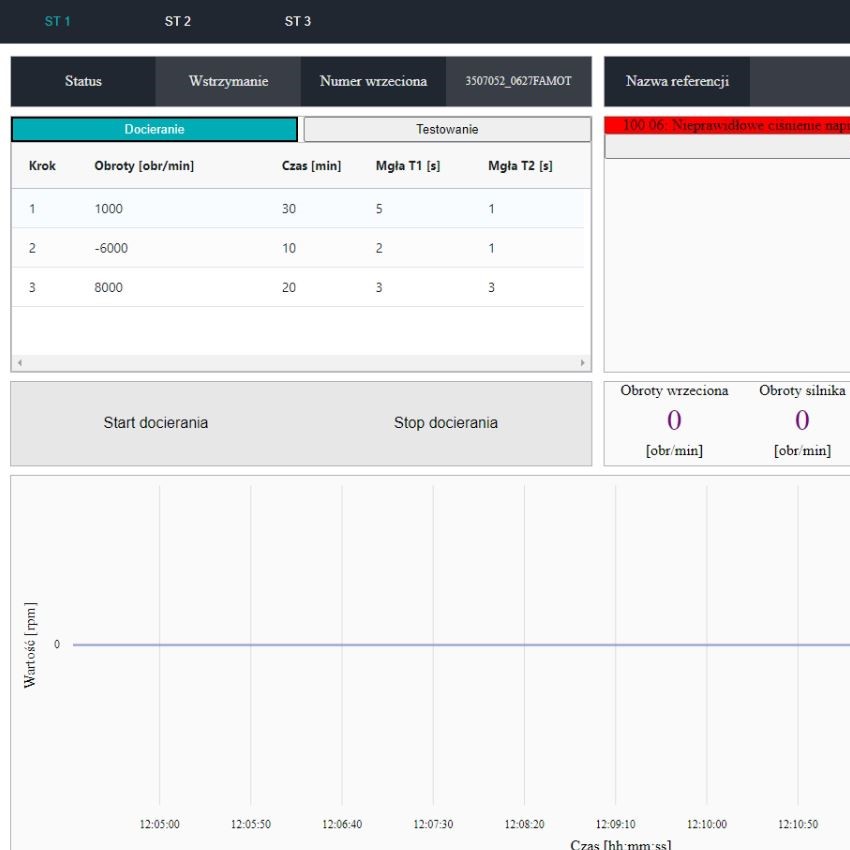Click the Mgła T1 [s] column header
Viewport: 850px width, 850px height.
(x=407, y=166)
